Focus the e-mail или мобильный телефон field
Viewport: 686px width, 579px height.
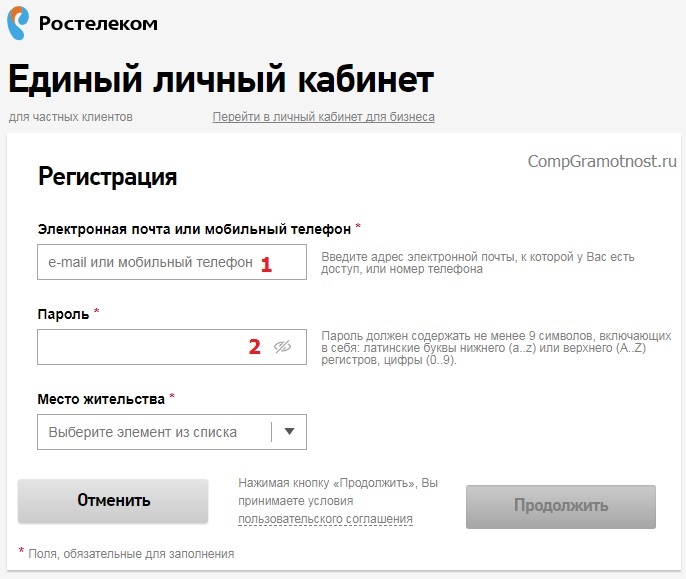tap(172, 262)
